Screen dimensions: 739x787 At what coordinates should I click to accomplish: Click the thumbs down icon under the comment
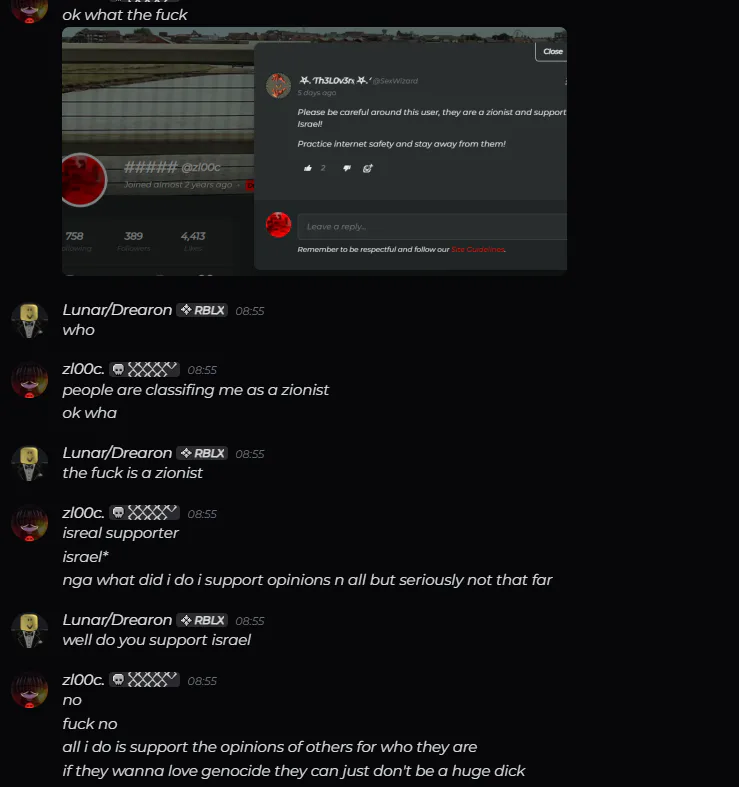[346, 168]
